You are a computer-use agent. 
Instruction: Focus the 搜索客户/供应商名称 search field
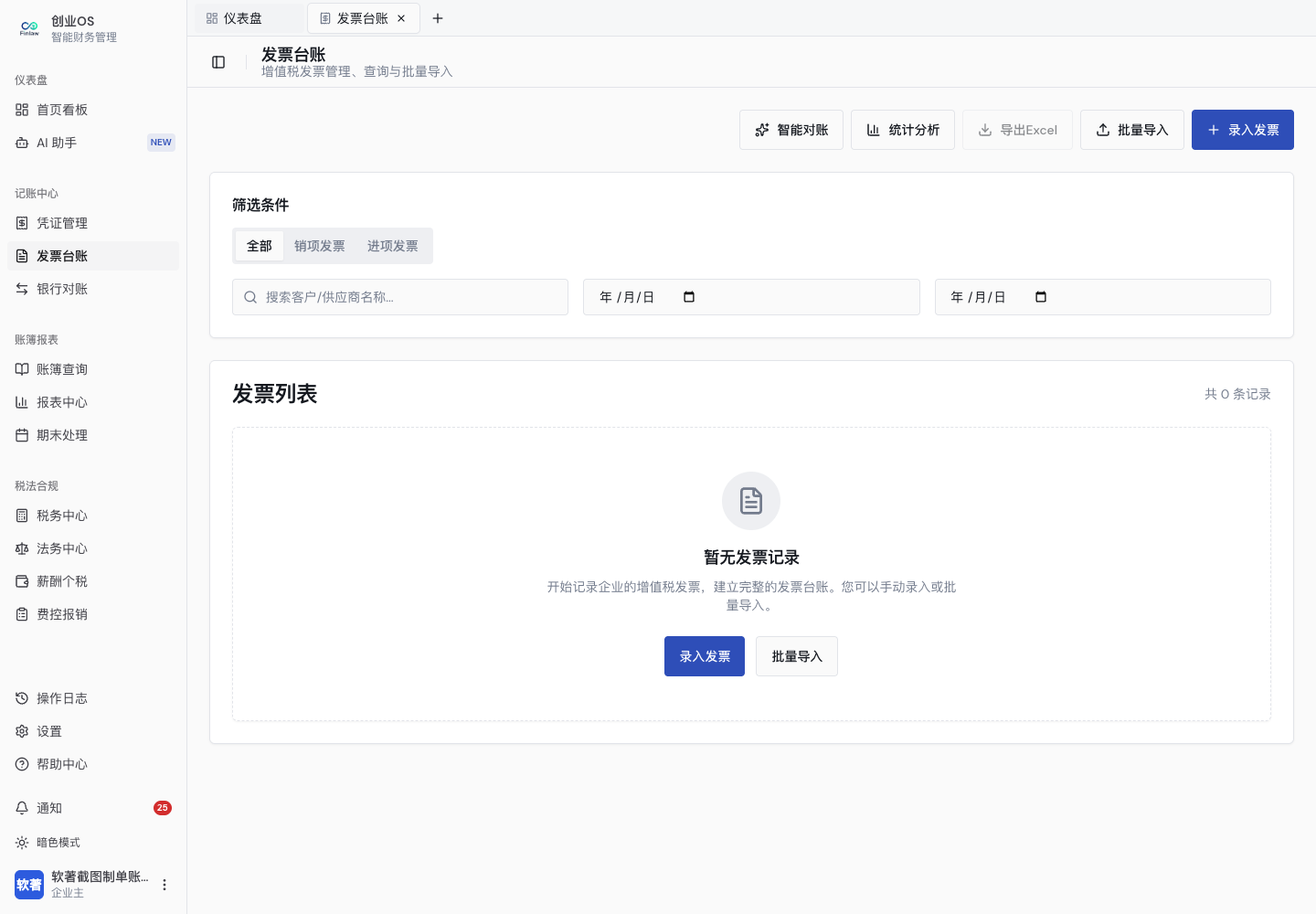(x=400, y=297)
